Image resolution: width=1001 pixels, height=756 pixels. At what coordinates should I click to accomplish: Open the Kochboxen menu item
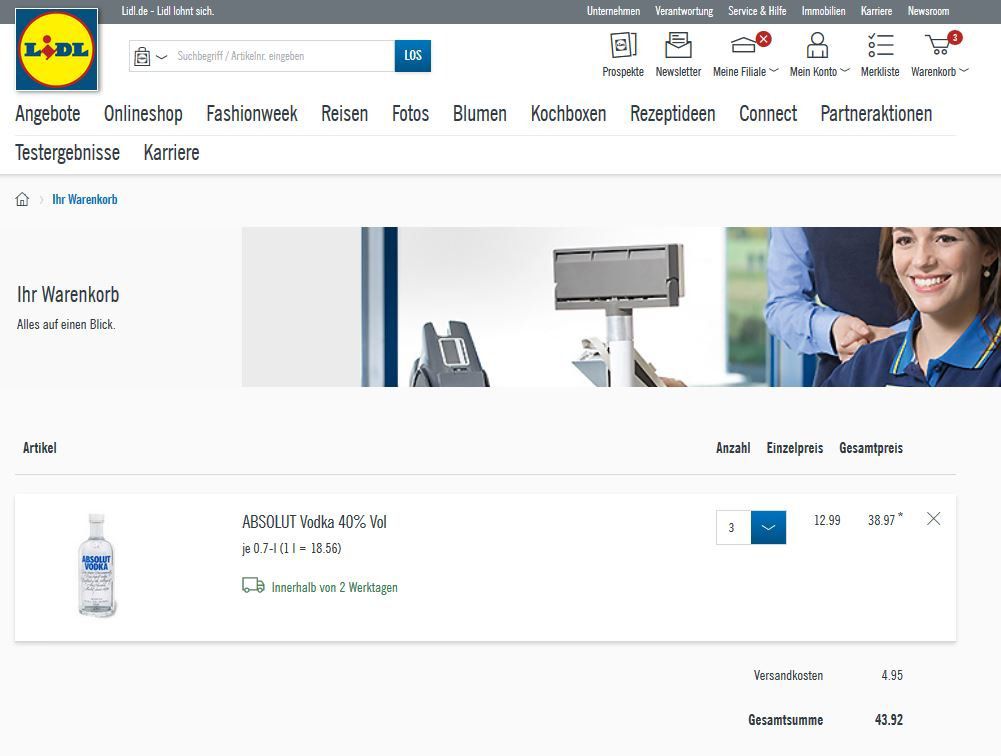coord(568,114)
